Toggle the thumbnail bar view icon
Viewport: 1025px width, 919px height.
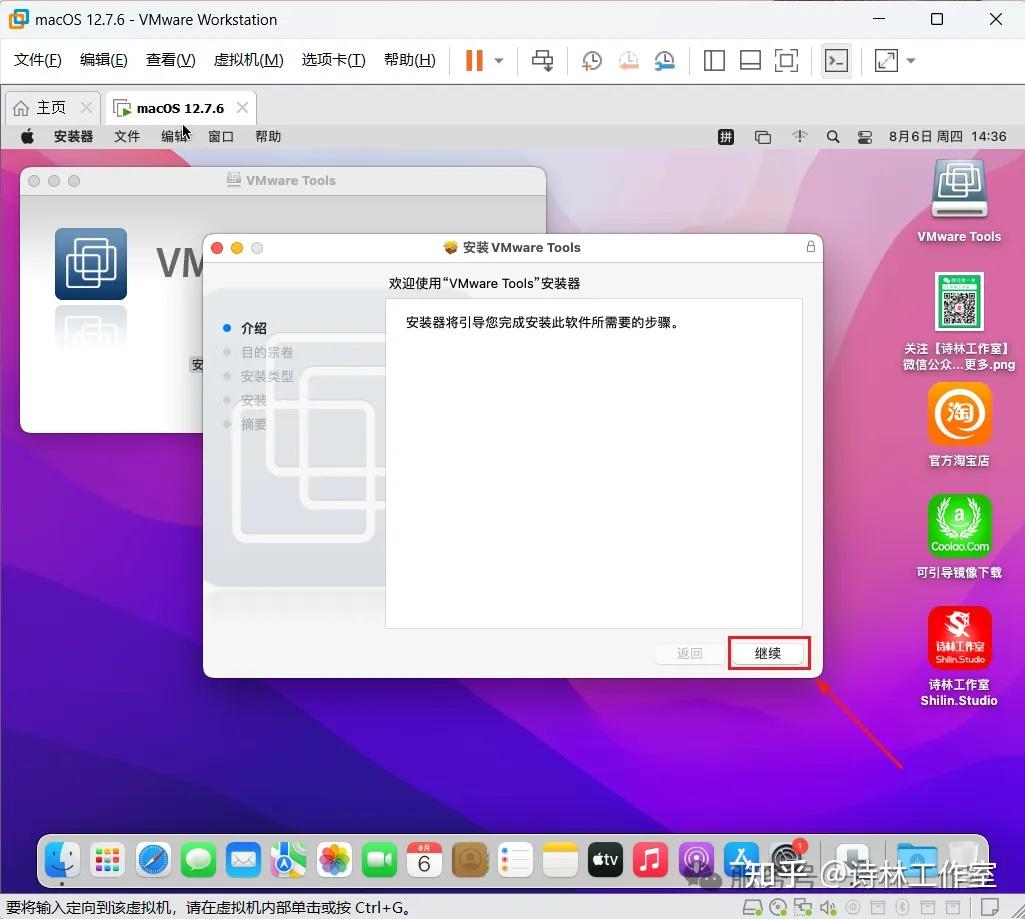pyautogui.click(x=750, y=61)
